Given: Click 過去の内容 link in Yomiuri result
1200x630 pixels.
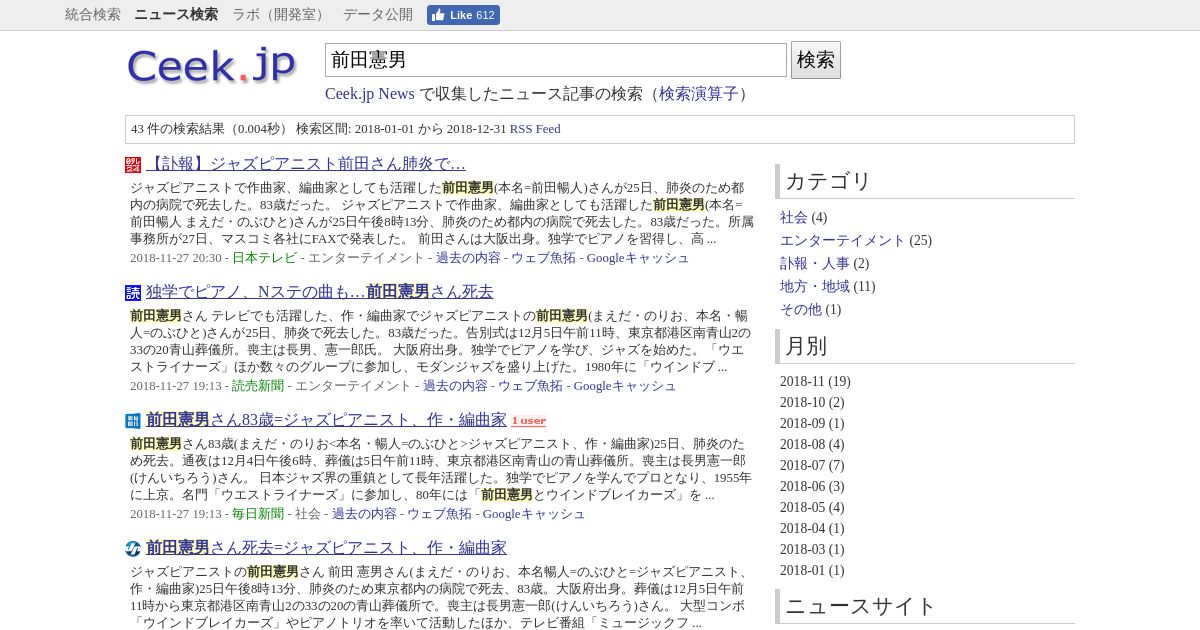Looking at the screenshot, I should point(455,386).
